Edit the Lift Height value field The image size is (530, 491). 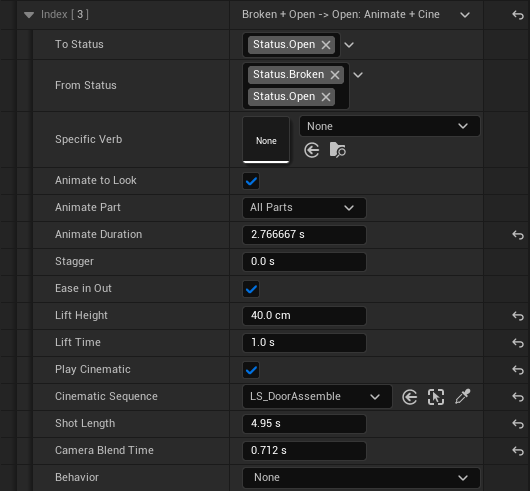click(304, 316)
